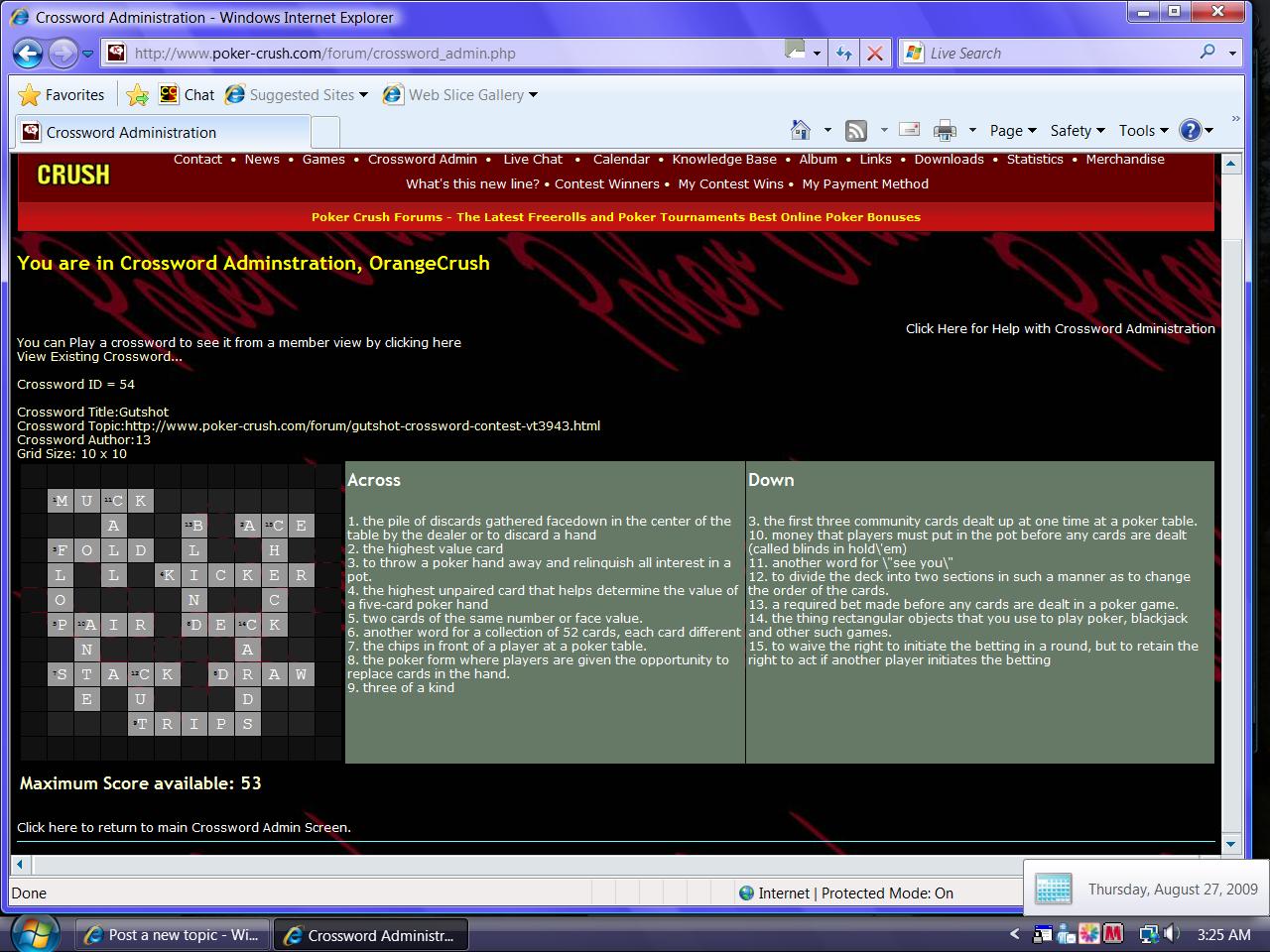Click the magnifier icon to run Live Search
Viewport: 1270px width, 952px height.
click(x=1206, y=52)
